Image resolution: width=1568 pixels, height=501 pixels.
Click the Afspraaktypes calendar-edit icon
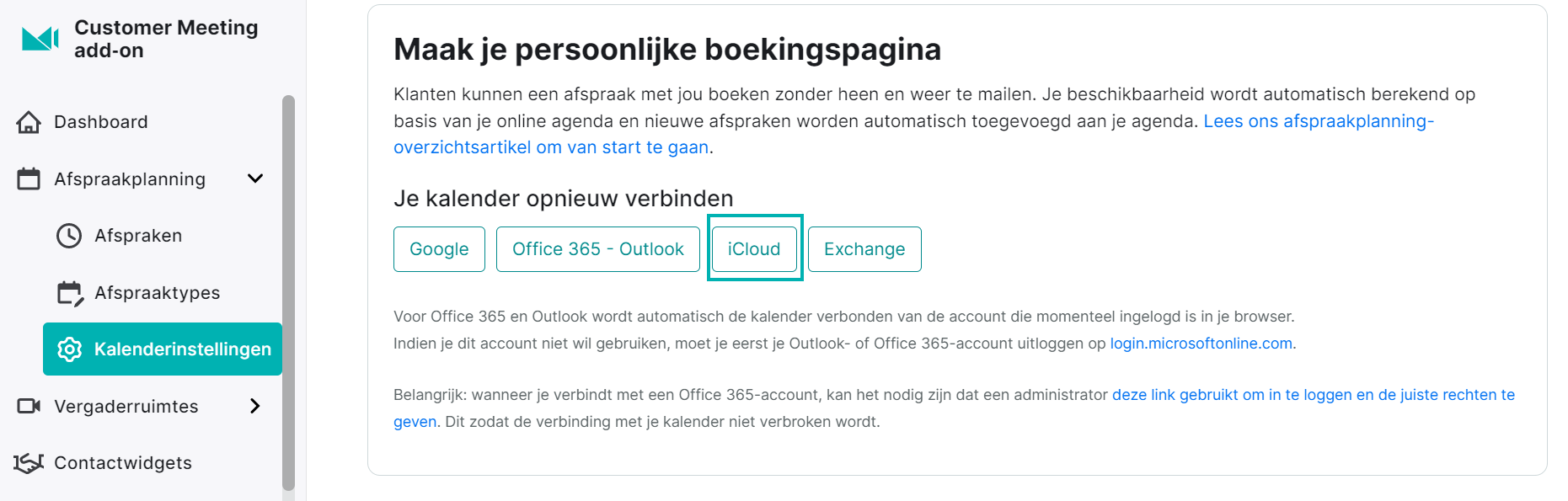point(70,293)
